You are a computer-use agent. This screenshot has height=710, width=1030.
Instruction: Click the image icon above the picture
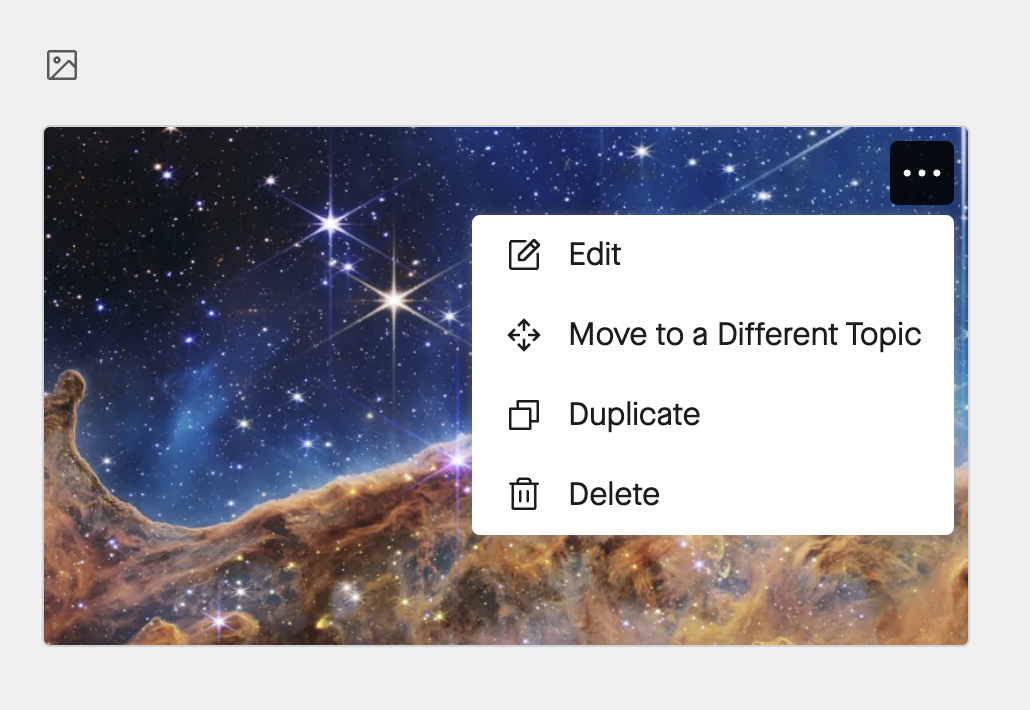tap(62, 66)
